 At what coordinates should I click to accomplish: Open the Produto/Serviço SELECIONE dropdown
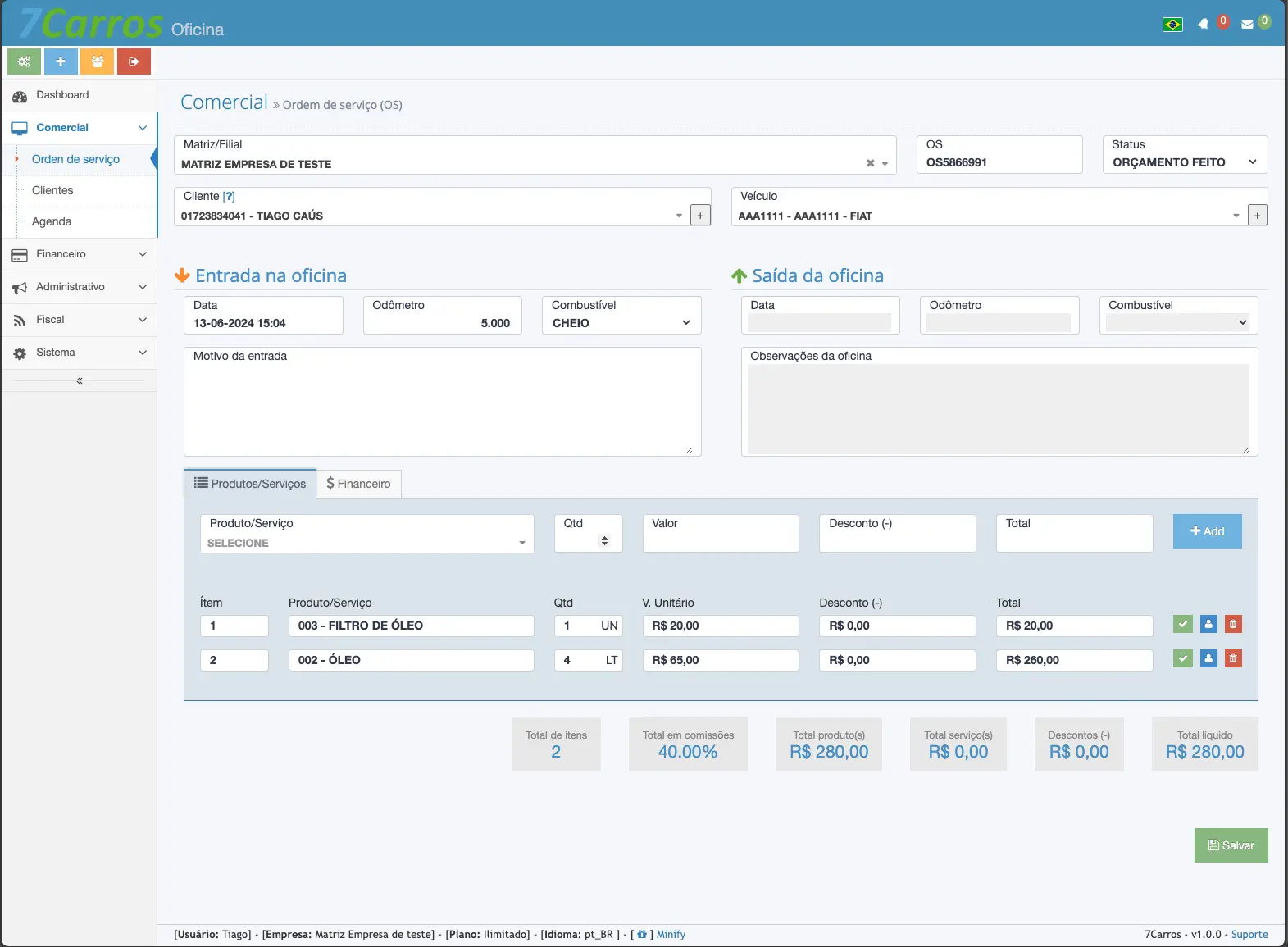tap(366, 543)
